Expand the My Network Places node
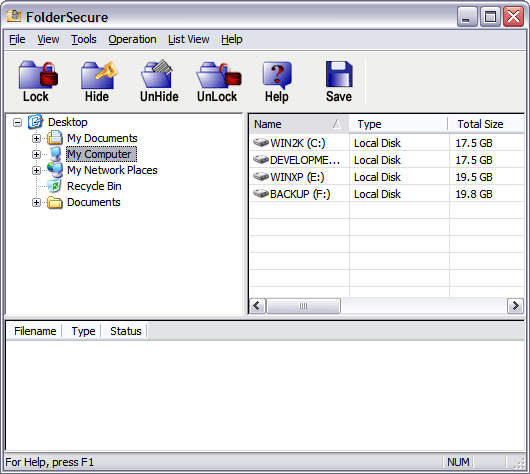This screenshot has width=530, height=474. (x=36, y=170)
